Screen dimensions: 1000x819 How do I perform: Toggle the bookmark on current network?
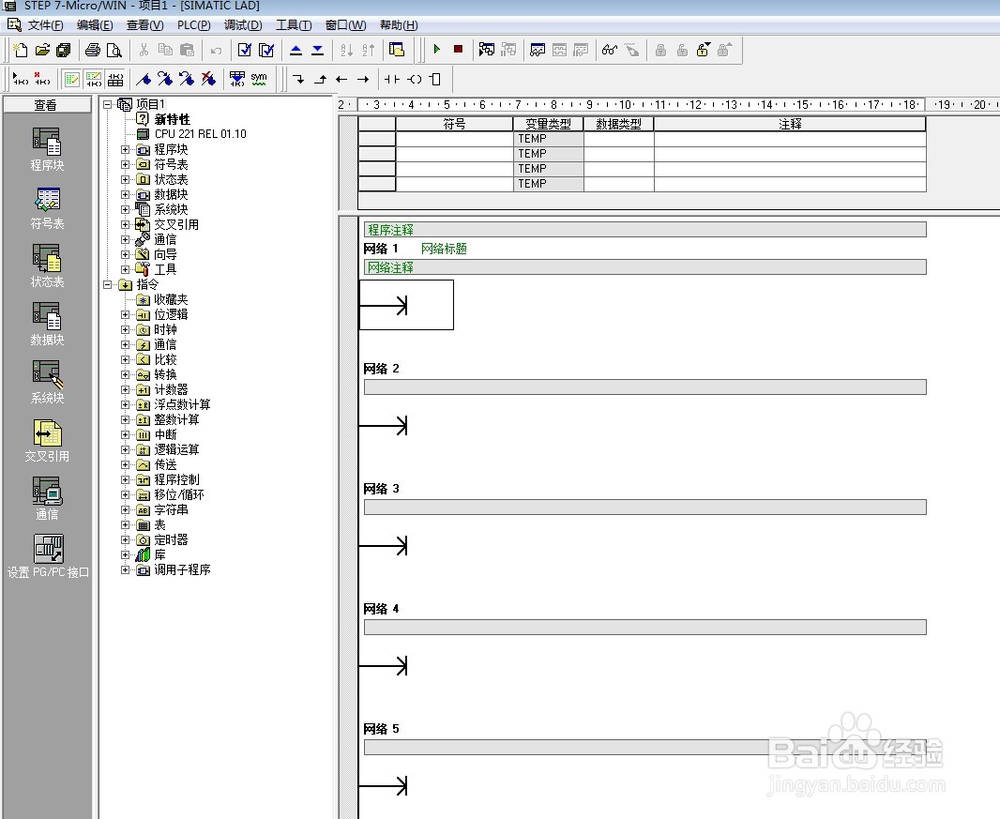pyautogui.click(x=144, y=79)
